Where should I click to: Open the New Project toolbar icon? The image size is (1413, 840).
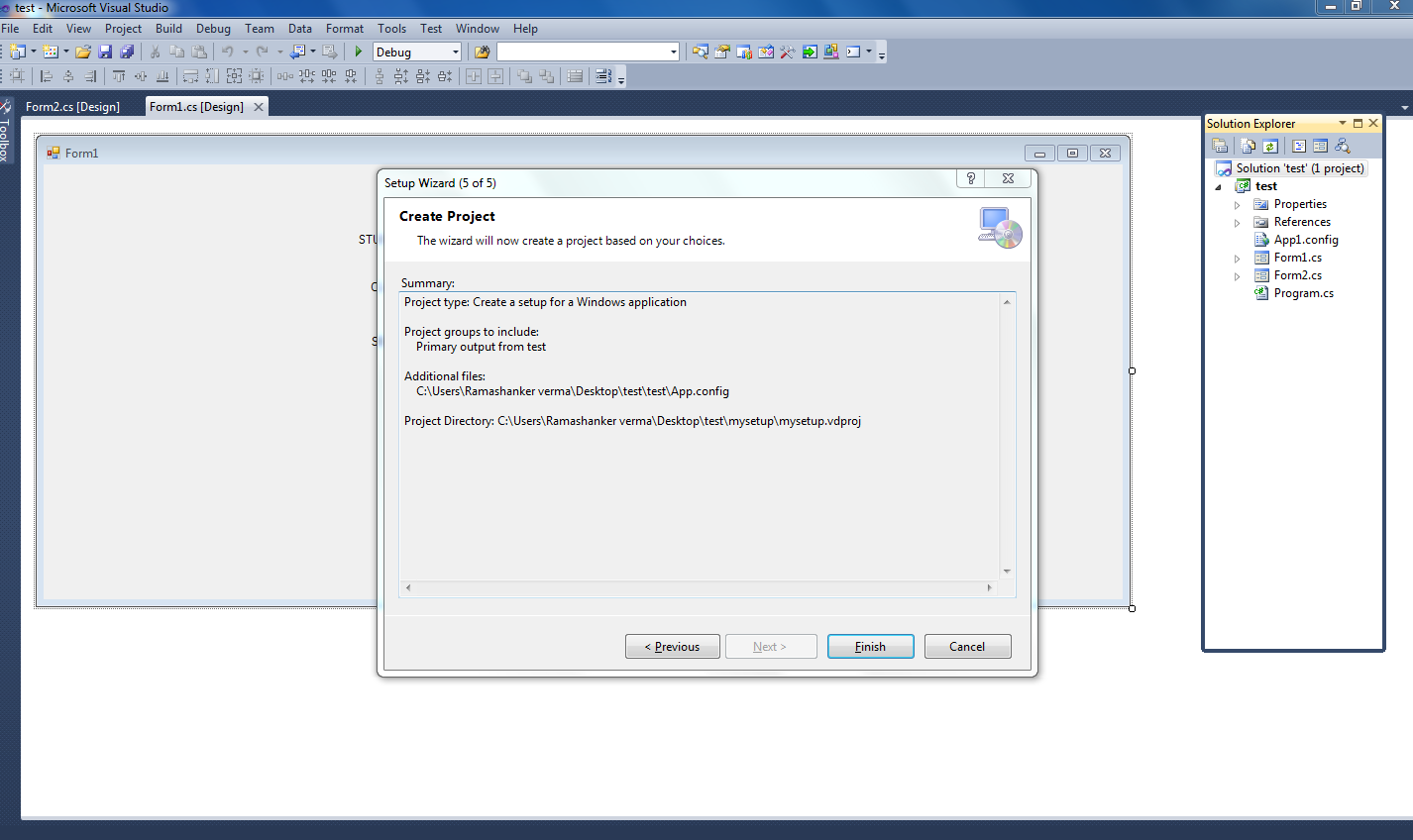[18, 51]
